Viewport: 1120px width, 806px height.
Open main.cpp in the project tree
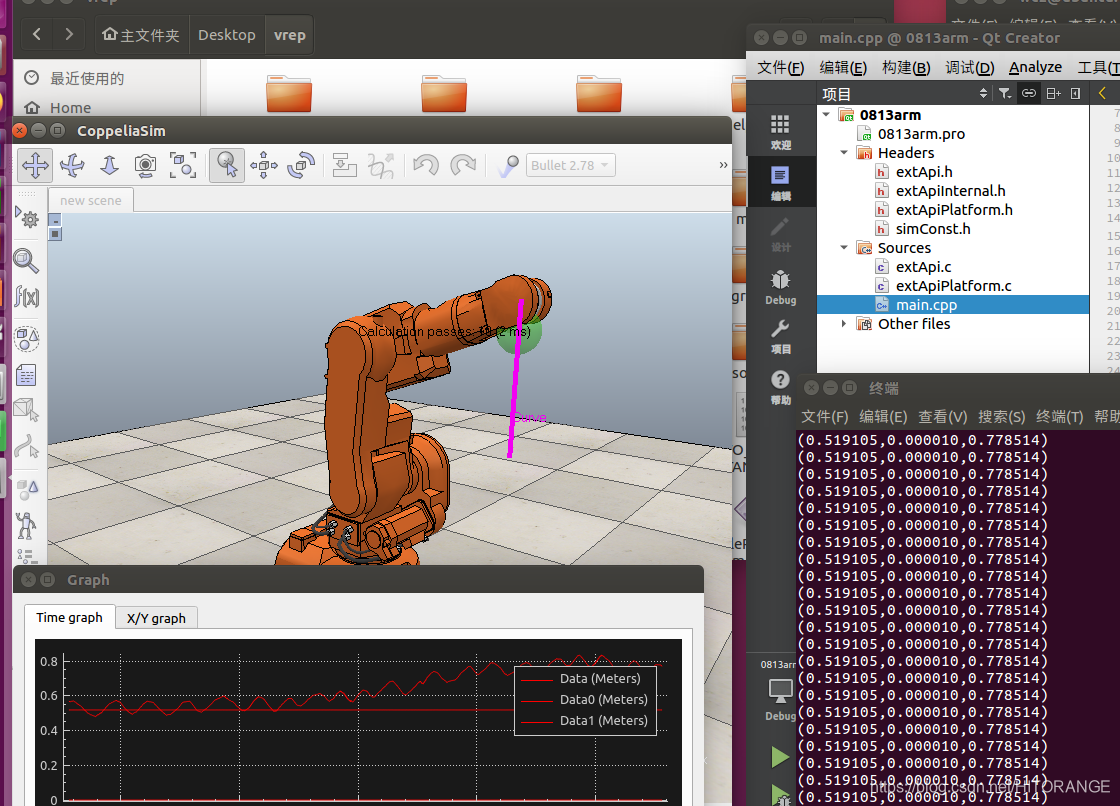tap(925, 305)
